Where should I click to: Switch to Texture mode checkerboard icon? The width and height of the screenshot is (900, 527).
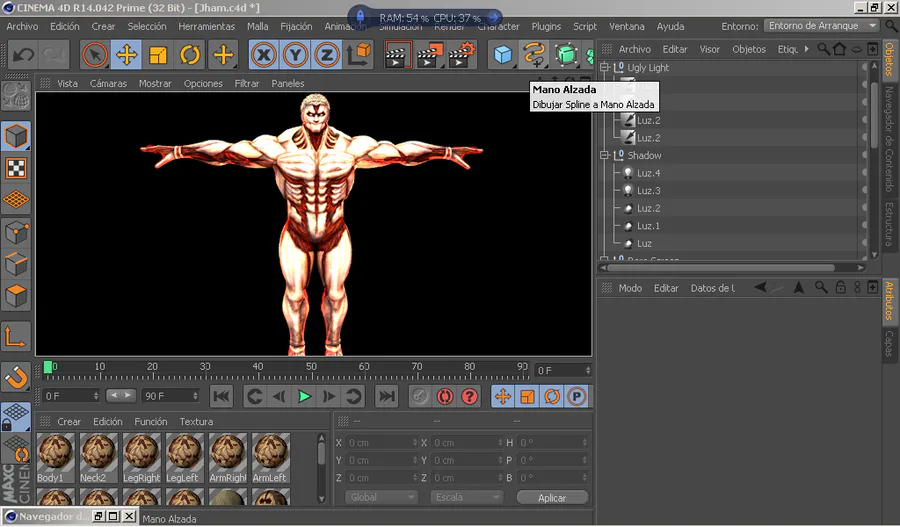pos(16,168)
